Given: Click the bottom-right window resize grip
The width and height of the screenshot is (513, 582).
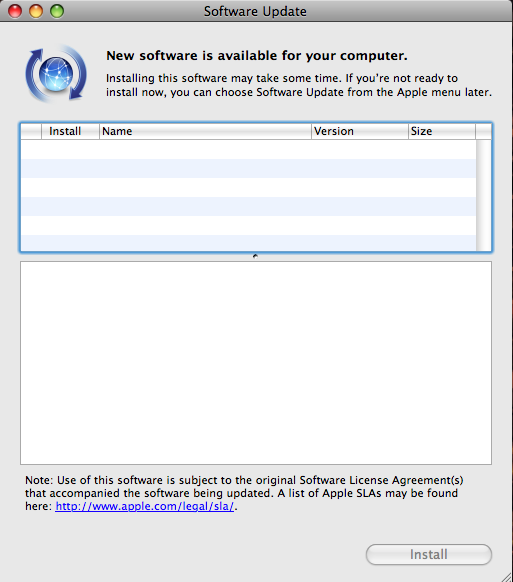Looking at the screenshot, I should pos(506,576).
